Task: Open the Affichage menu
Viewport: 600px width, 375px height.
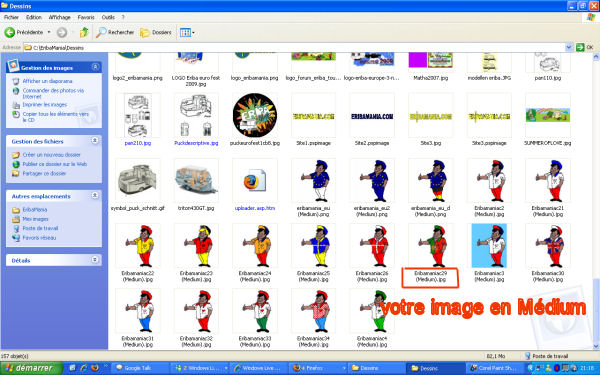Action: (60, 17)
